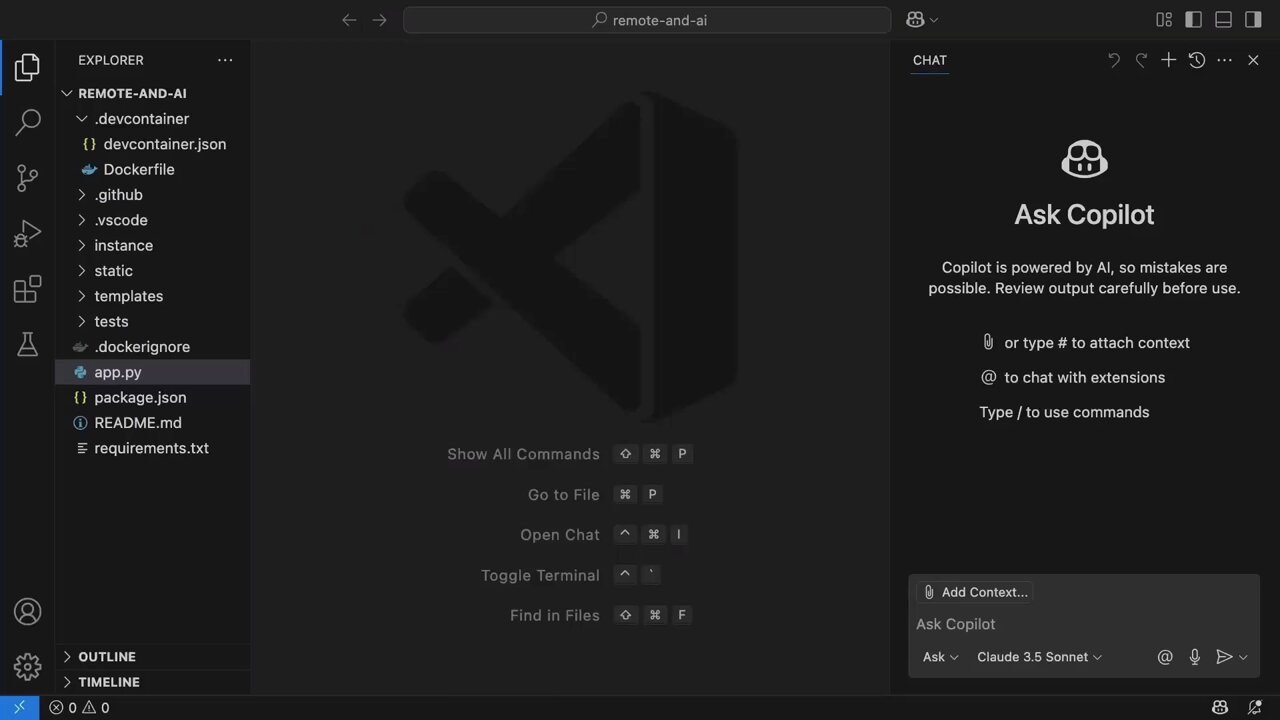
Task: Open the Explorer view in activity bar
Action: [x=27, y=67]
